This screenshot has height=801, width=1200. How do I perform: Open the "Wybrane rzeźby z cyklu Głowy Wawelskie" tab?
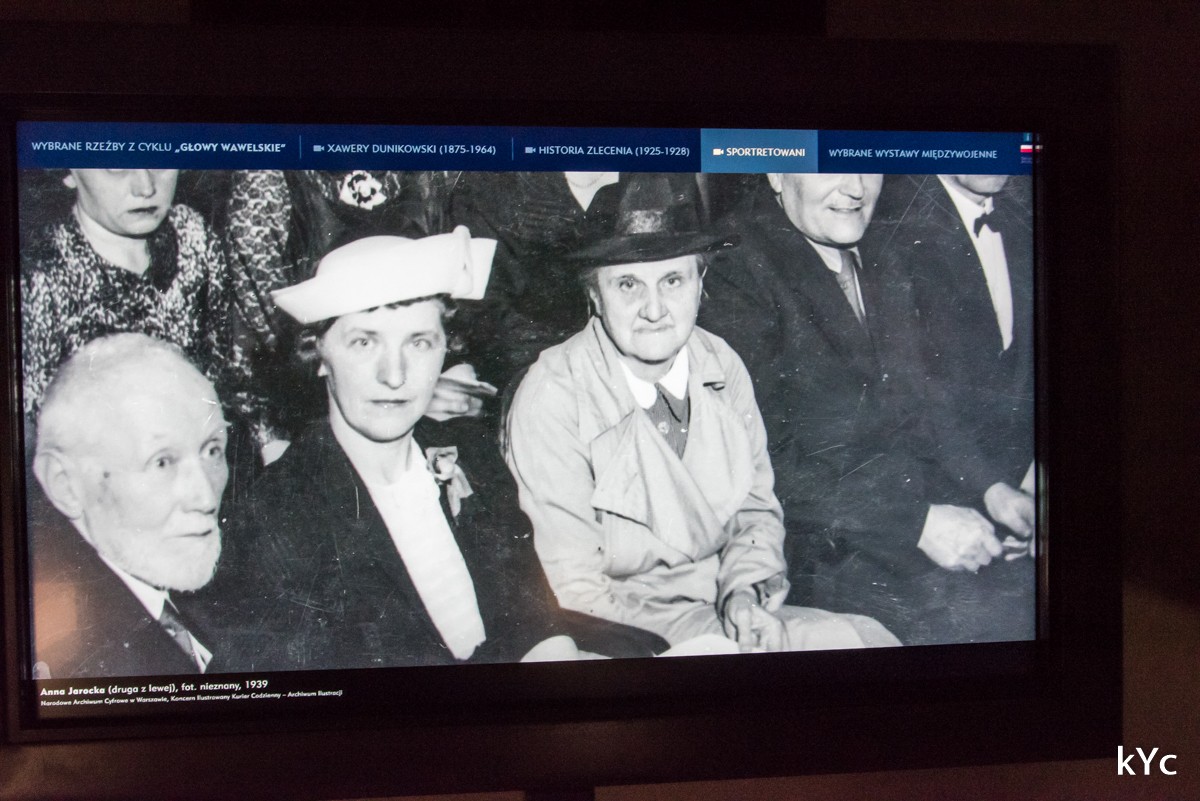pos(158,147)
